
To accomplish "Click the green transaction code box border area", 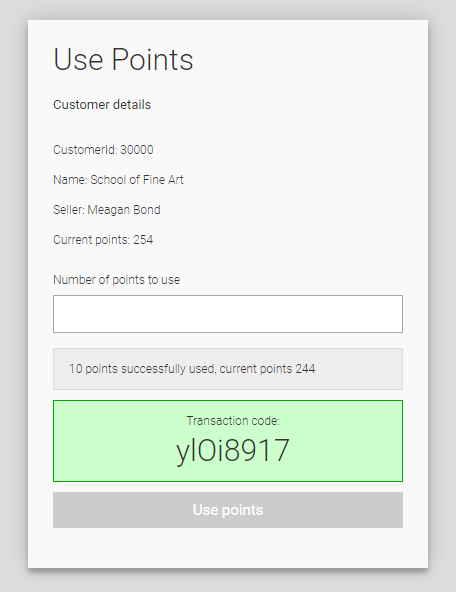I will point(228,401).
